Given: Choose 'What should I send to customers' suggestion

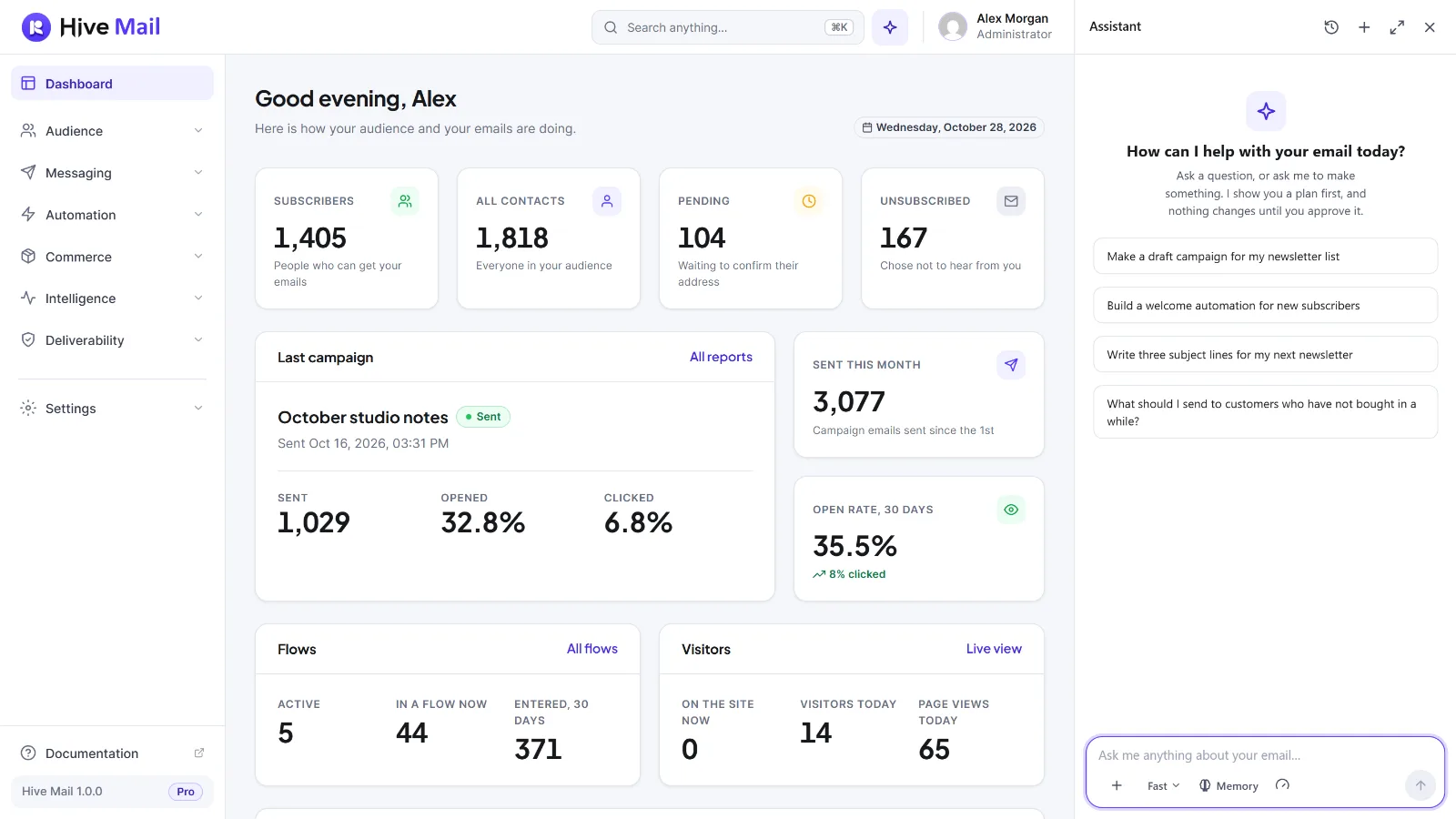Looking at the screenshot, I should 1265,412.
